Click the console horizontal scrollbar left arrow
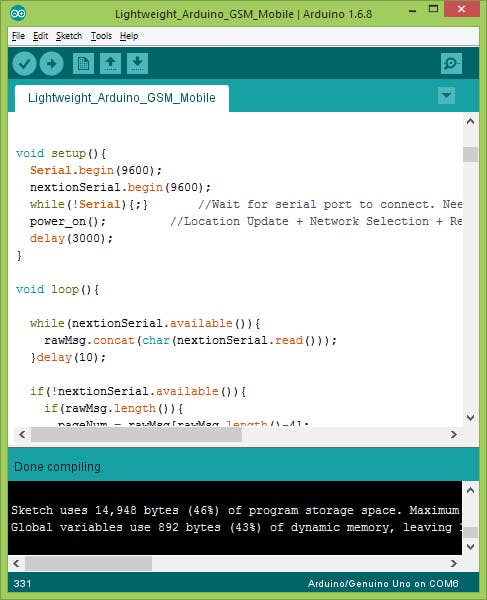Image resolution: width=487 pixels, height=600 pixels. tap(16, 563)
